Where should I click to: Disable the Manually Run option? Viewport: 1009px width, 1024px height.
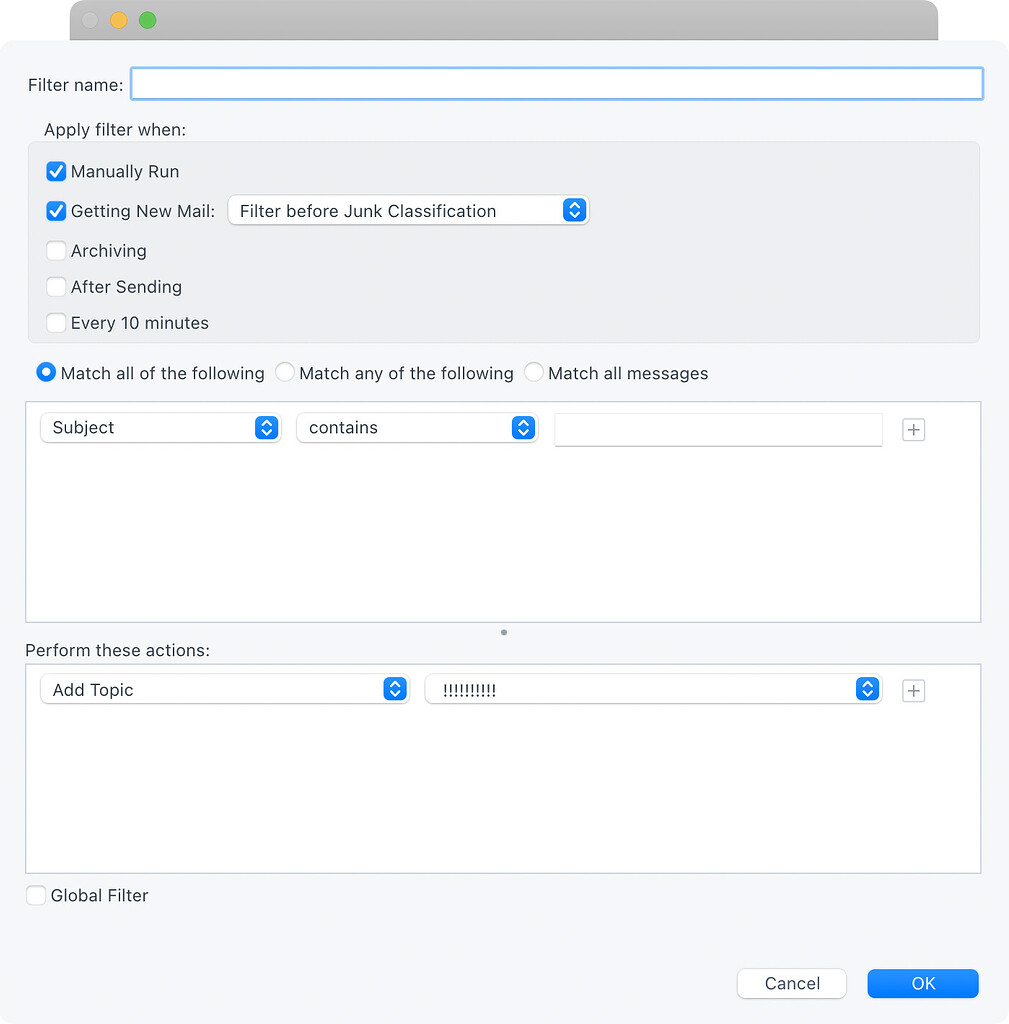coord(56,171)
